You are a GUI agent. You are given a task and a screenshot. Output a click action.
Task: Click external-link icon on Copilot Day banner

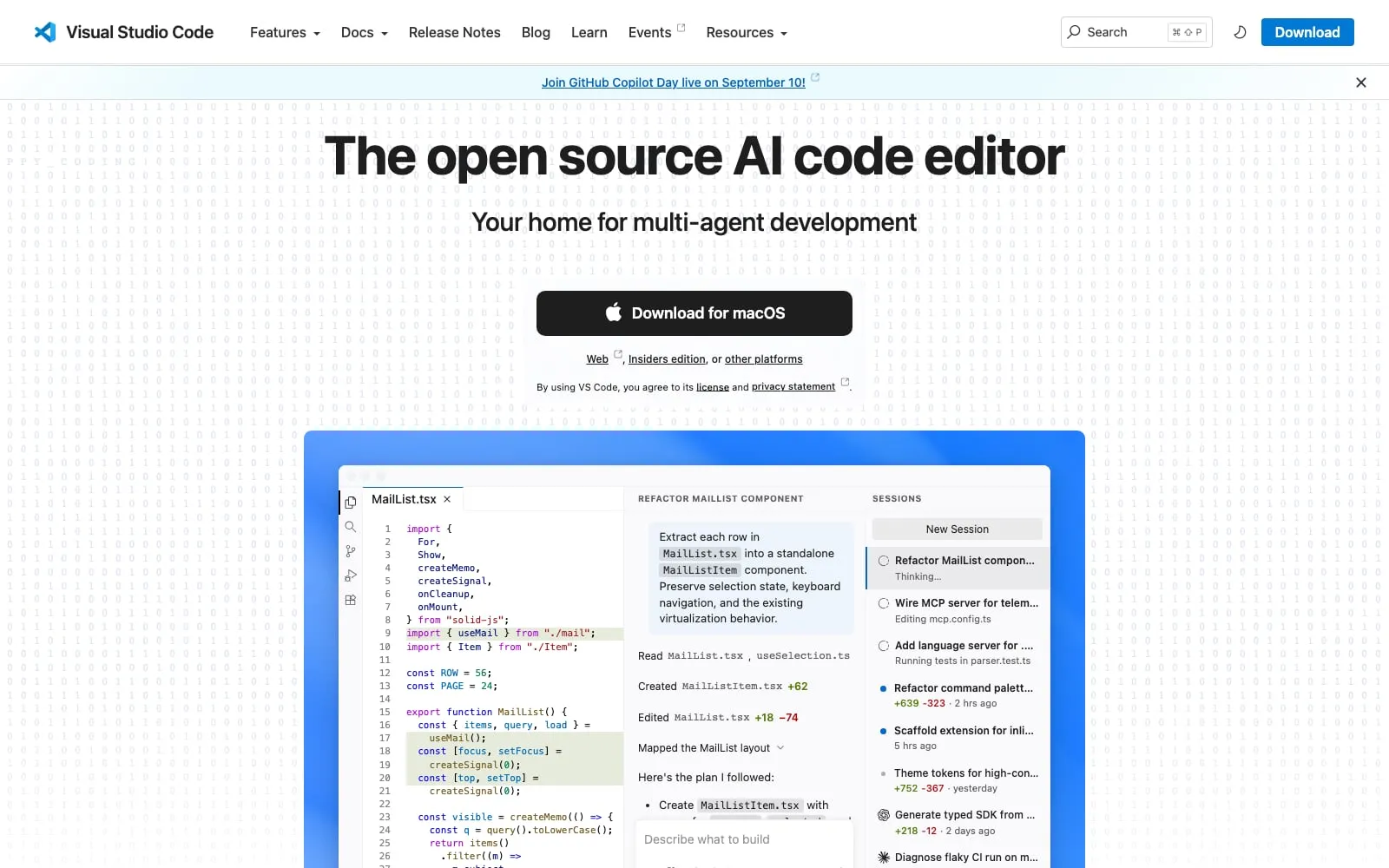click(x=815, y=77)
